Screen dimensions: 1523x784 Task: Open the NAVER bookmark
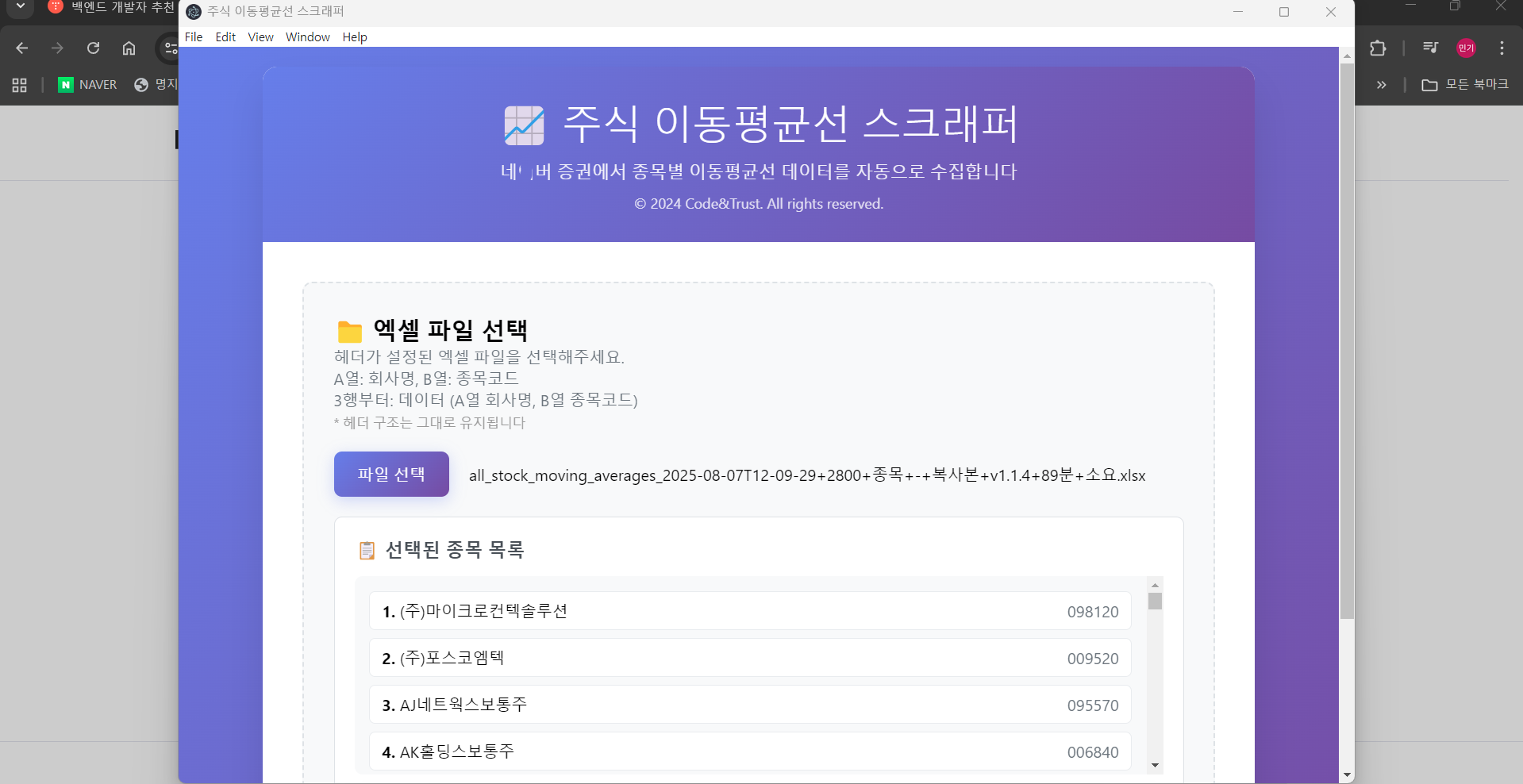point(87,85)
